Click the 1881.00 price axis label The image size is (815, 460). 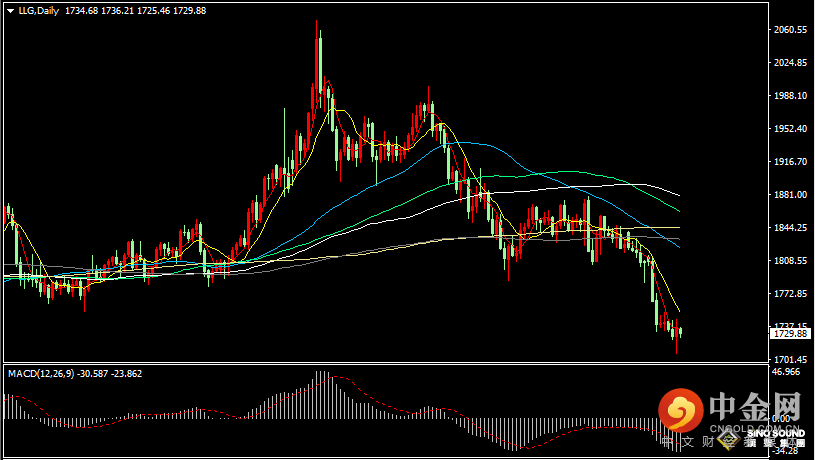point(790,195)
